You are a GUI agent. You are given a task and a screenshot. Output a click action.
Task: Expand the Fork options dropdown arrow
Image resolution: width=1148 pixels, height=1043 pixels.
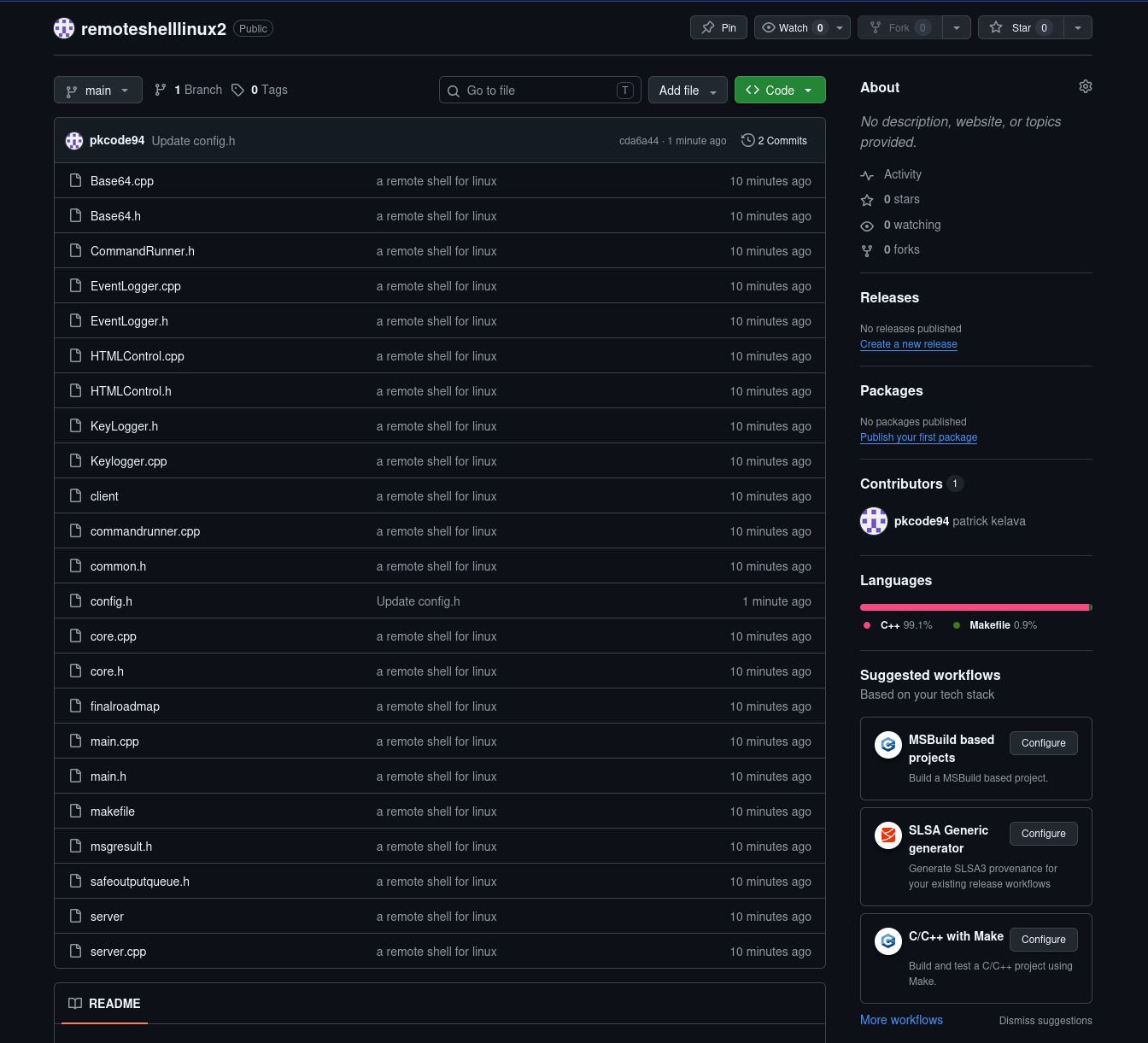(x=957, y=27)
